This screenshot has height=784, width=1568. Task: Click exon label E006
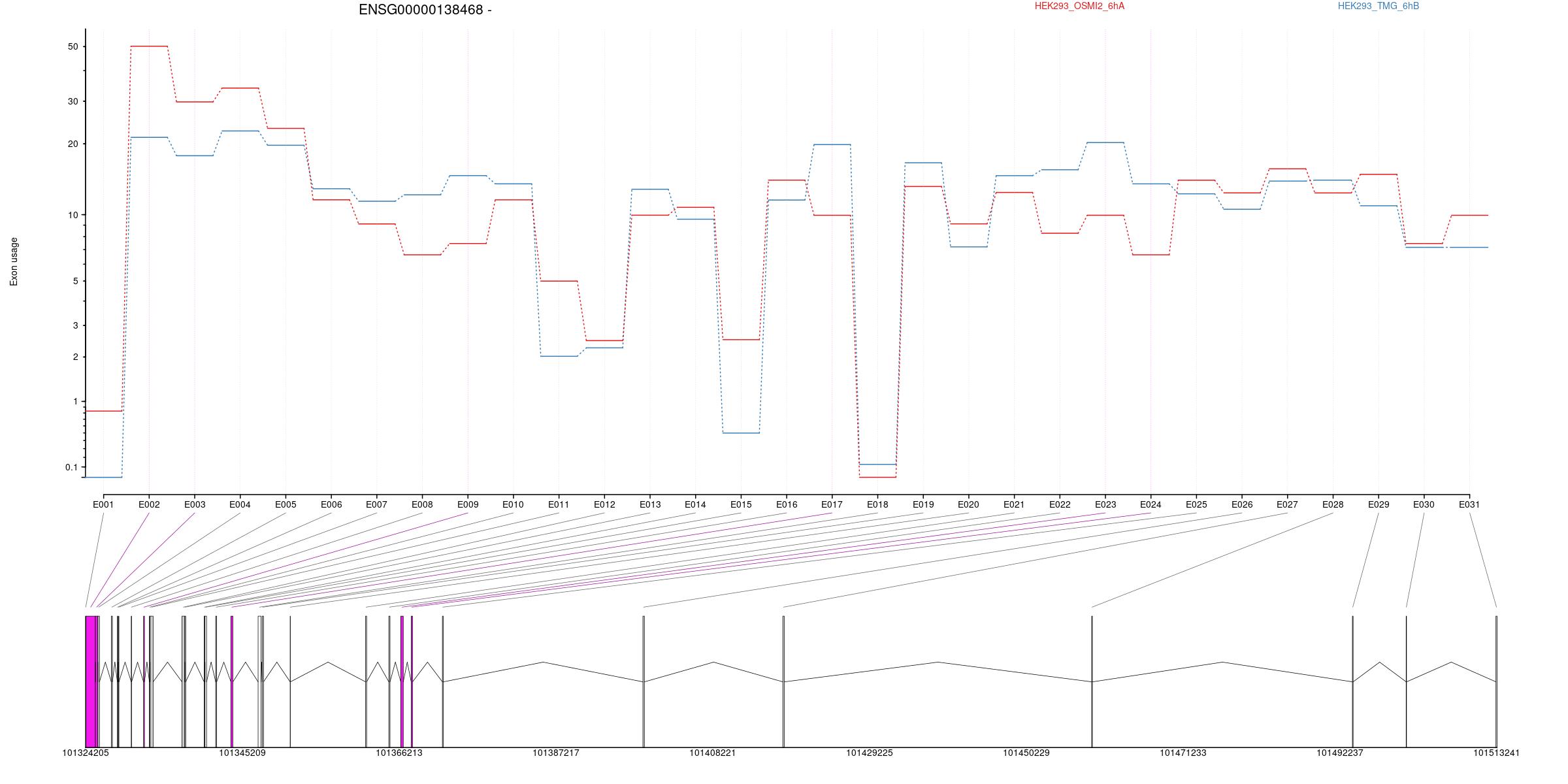click(331, 504)
